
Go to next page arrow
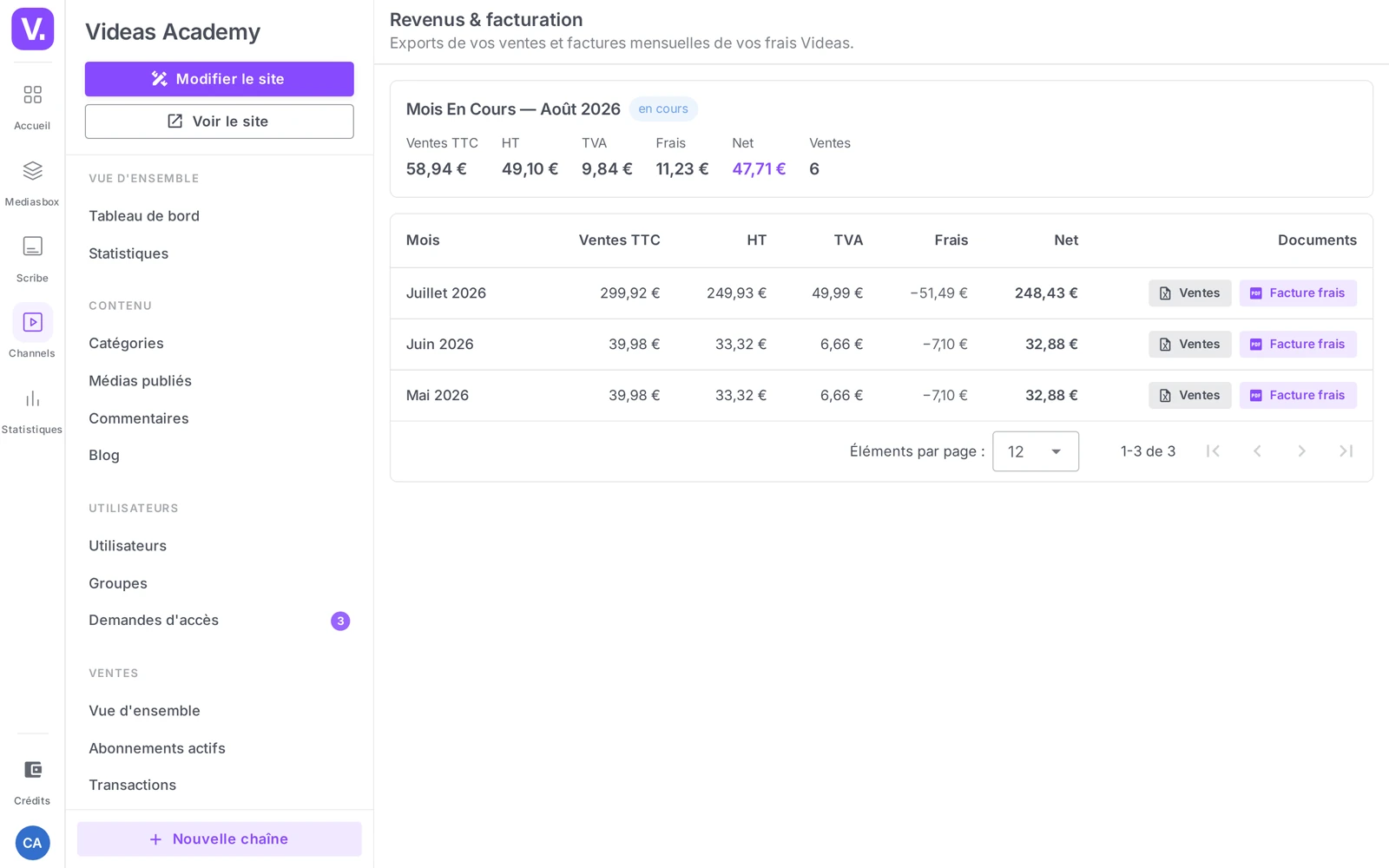point(1301,451)
